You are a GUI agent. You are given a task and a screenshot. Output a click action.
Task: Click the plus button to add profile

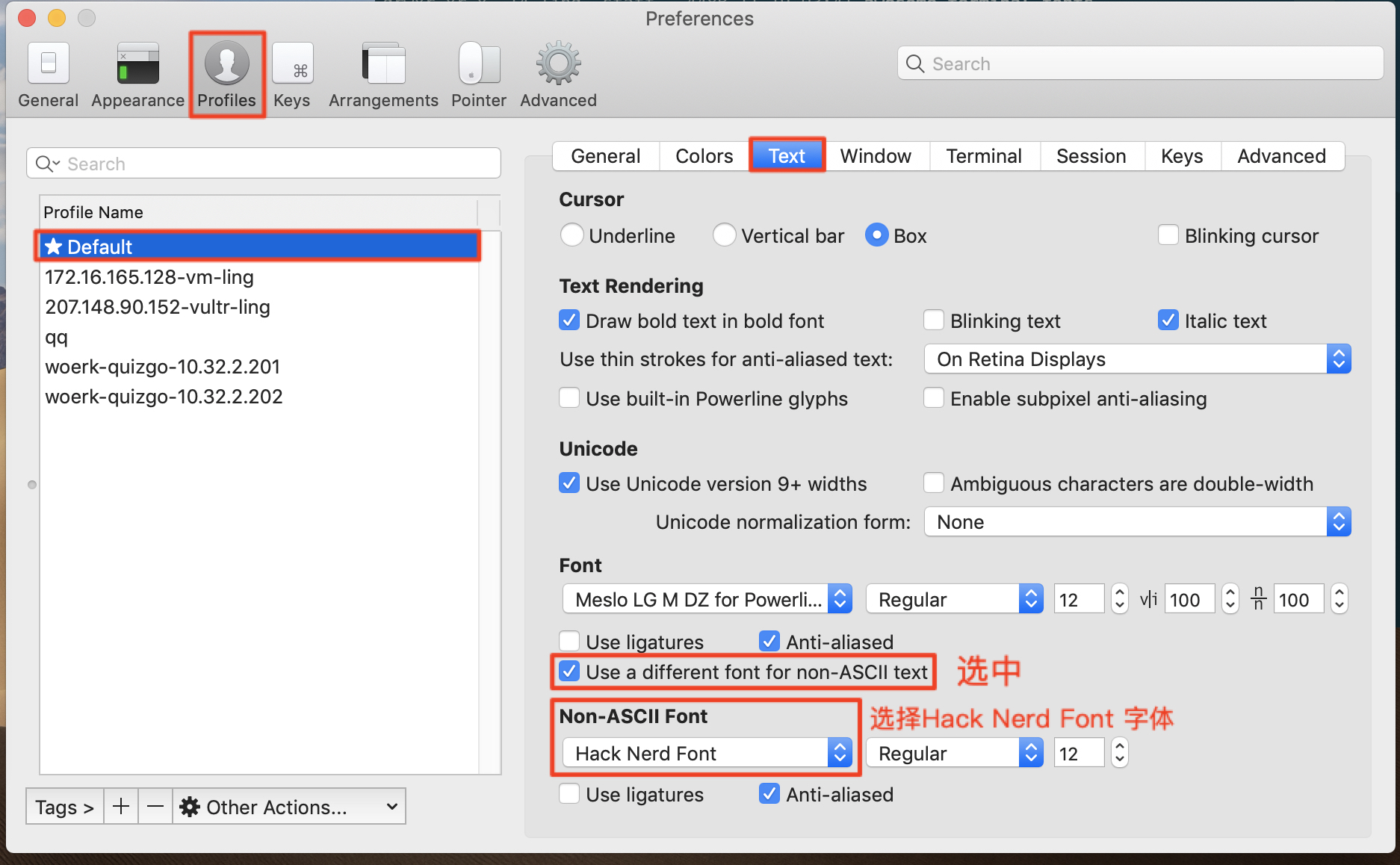[x=121, y=807]
